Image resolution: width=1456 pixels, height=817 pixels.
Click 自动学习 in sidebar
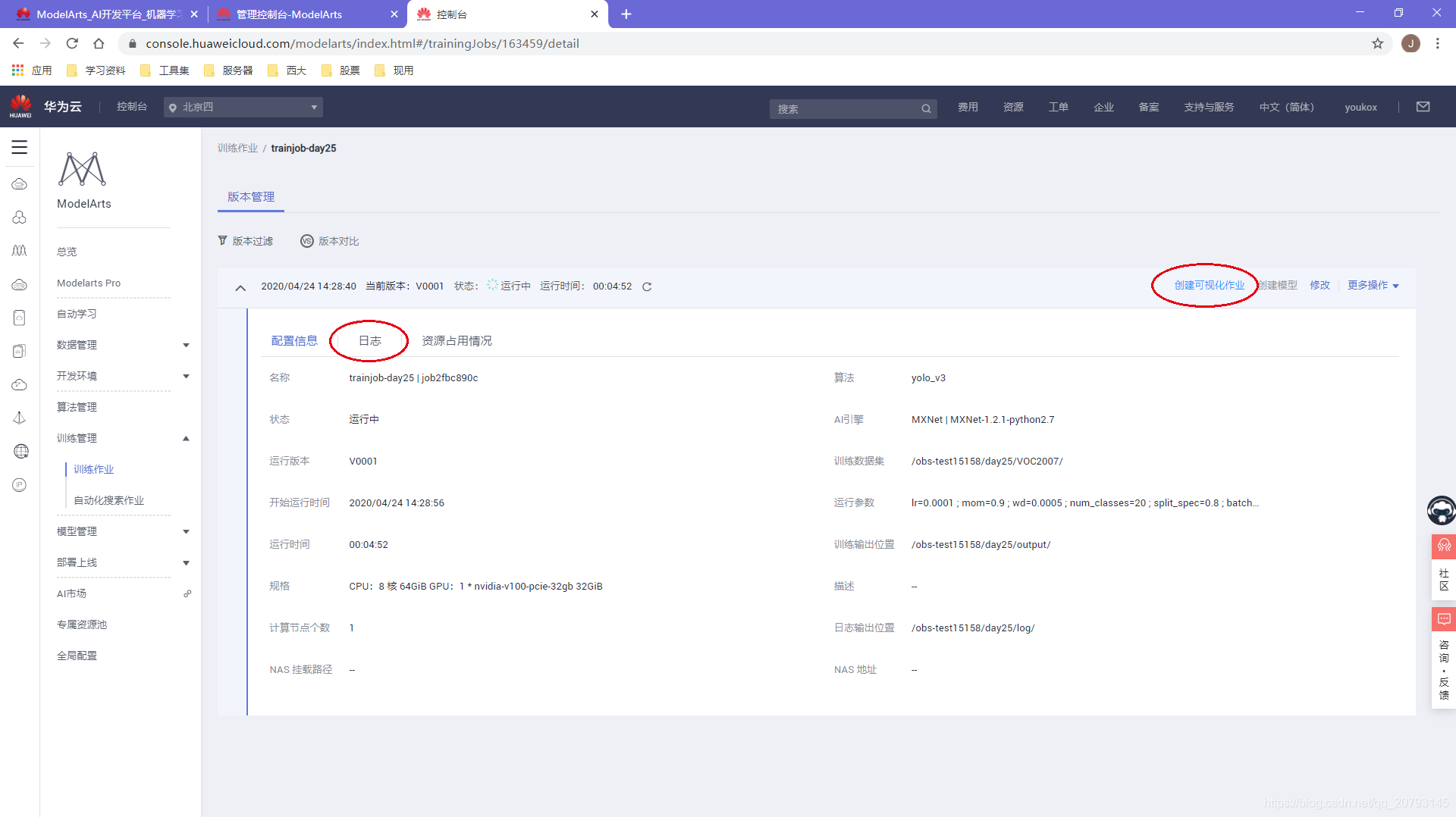[77, 314]
